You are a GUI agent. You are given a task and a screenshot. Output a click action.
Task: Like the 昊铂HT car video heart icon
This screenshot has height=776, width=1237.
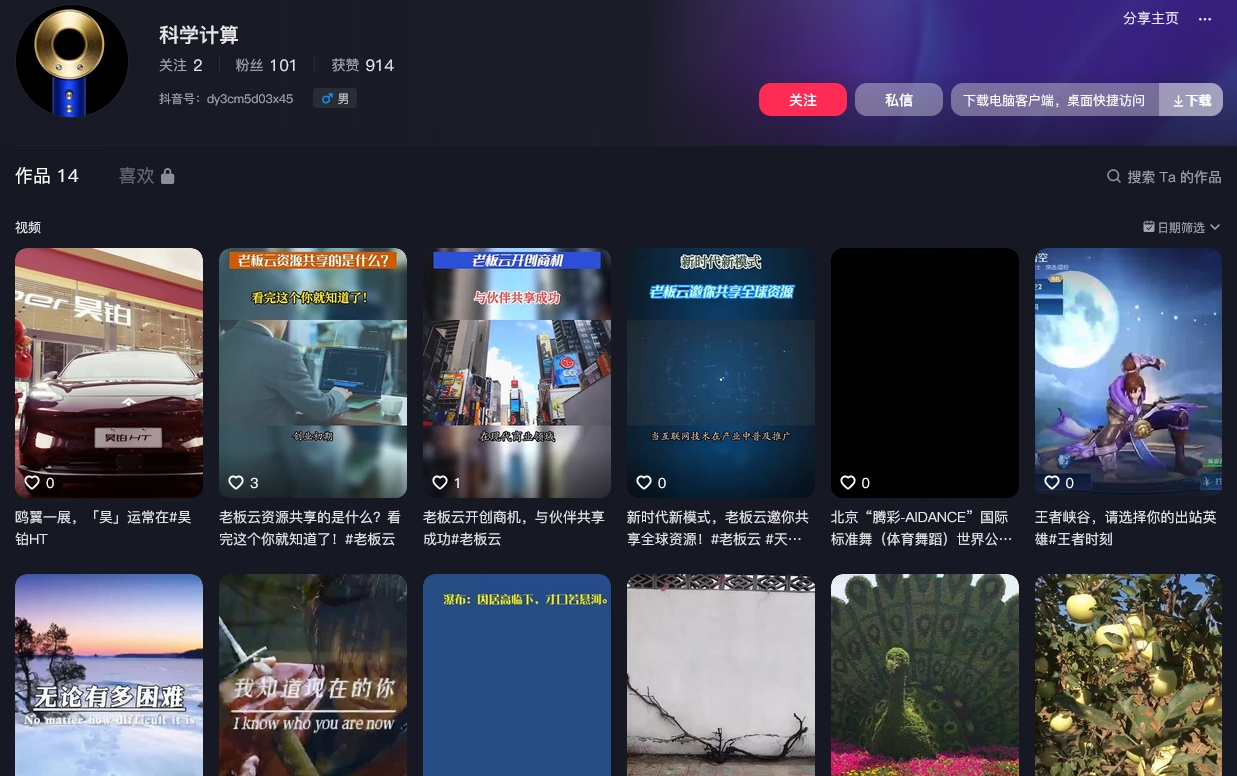32,482
